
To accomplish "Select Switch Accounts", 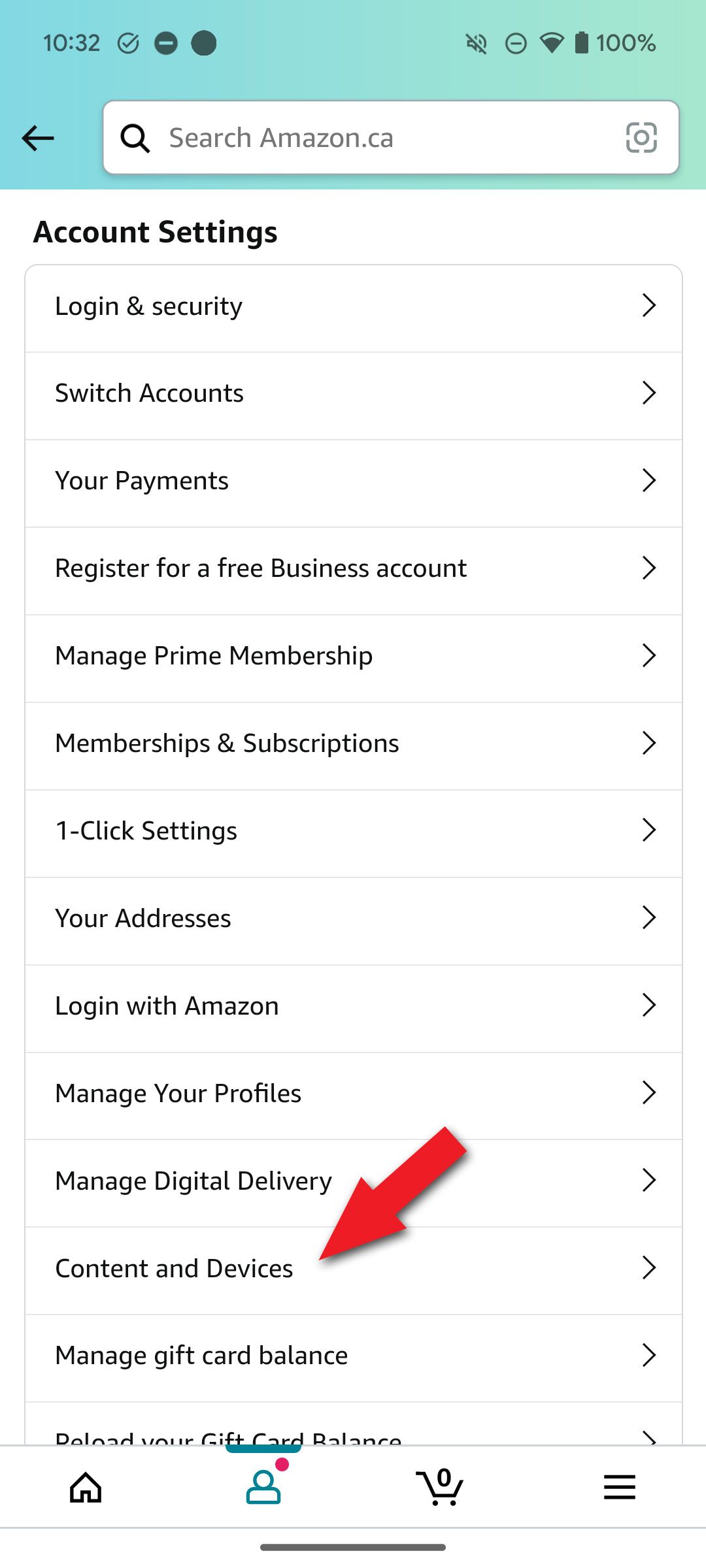I will pos(149,393).
